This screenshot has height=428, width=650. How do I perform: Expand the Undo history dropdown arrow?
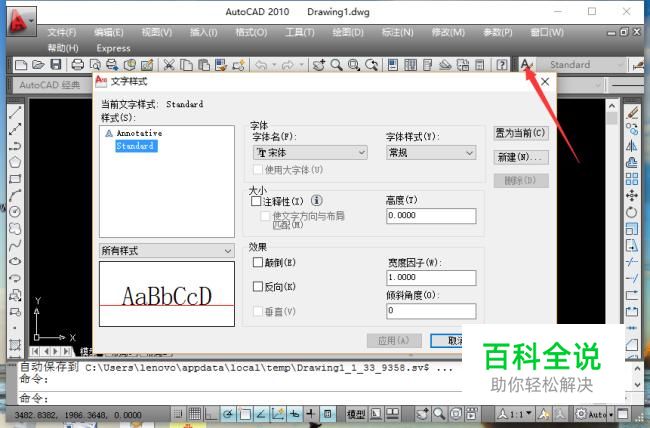274,65
